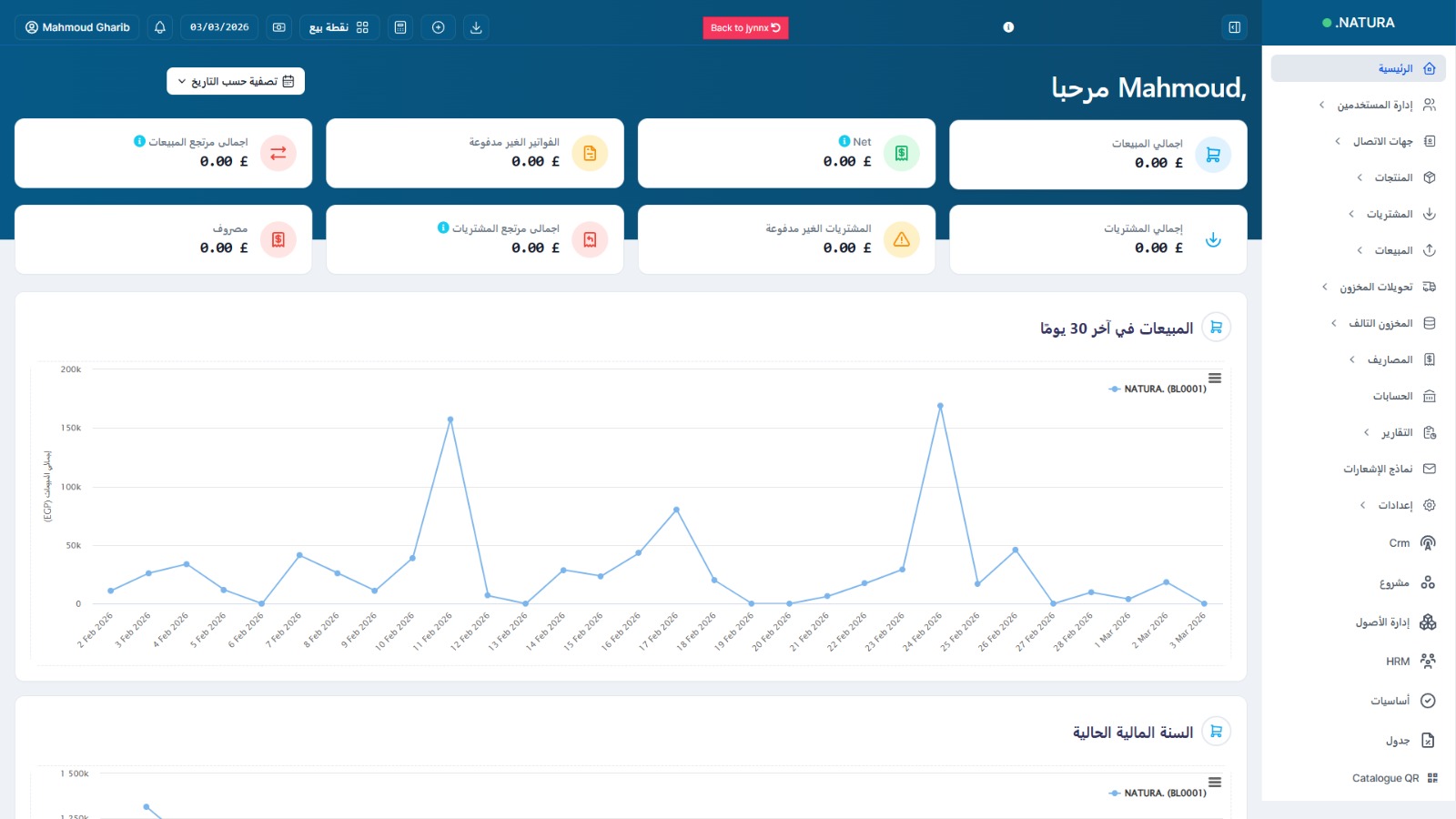Image resolution: width=1456 pixels, height=819 pixels.
Task: Click the 03/03/2026 date button
Action: 219,27
